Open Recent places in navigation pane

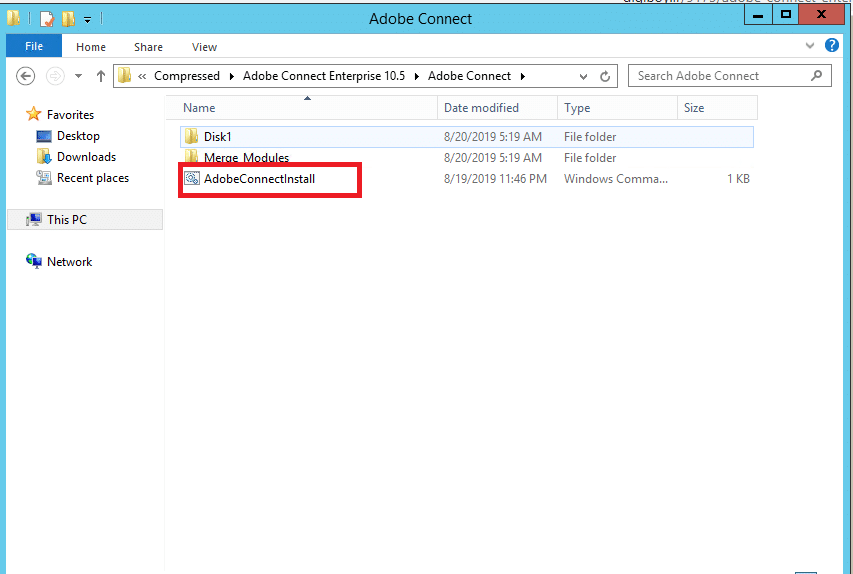click(x=93, y=178)
